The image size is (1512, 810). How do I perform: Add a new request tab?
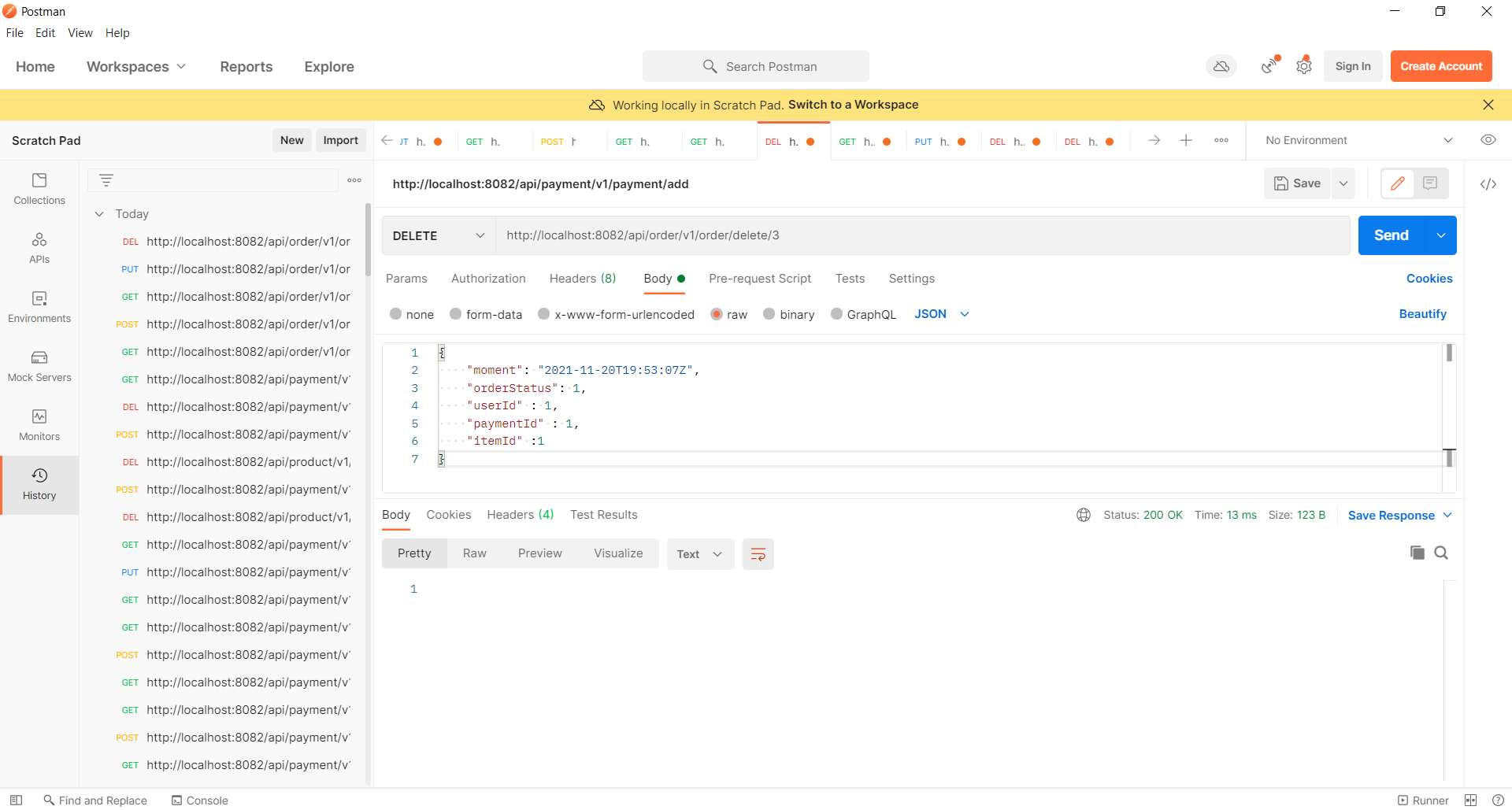coord(1186,140)
